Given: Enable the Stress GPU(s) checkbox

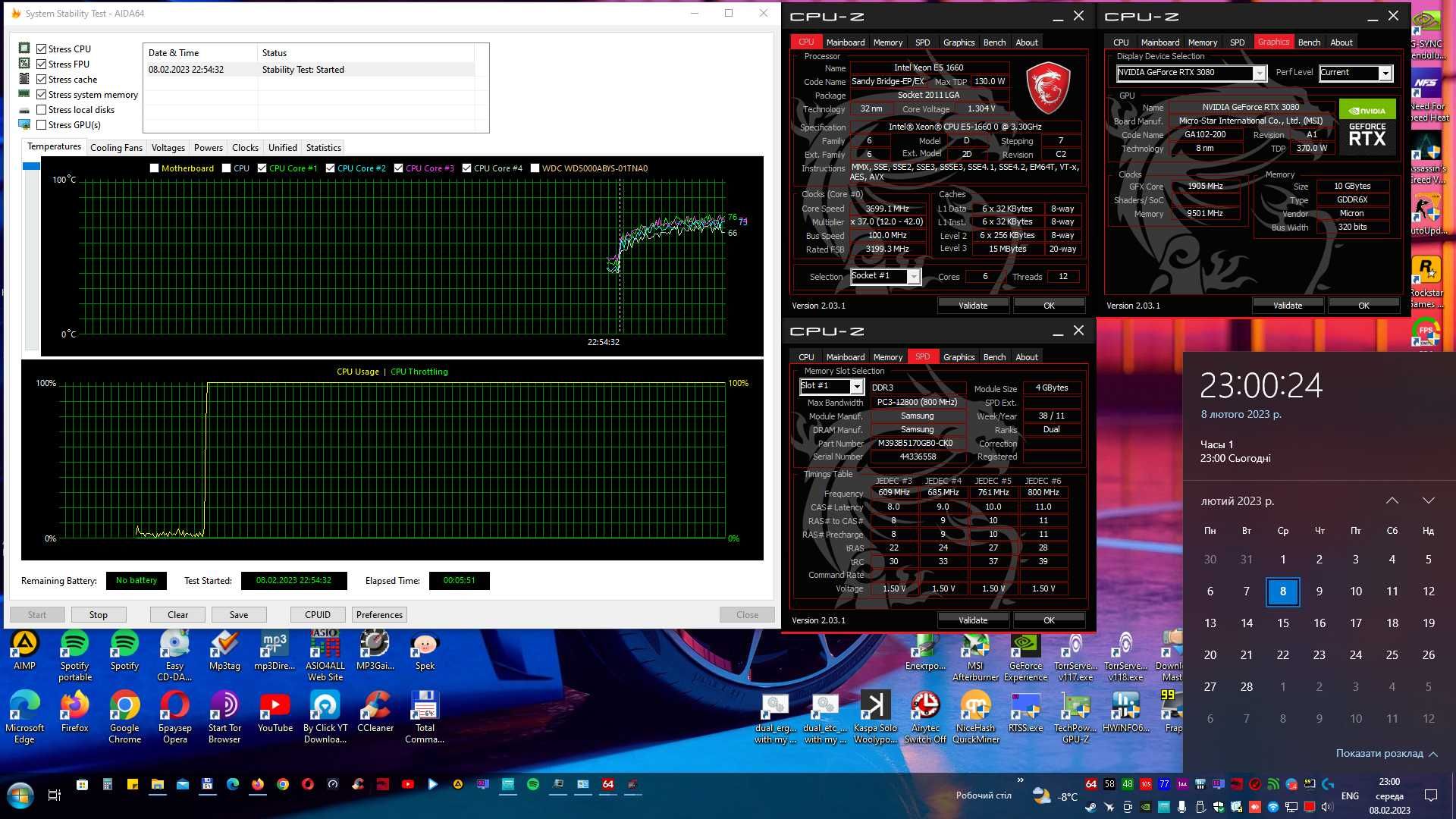Looking at the screenshot, I should tap(42, 124).
